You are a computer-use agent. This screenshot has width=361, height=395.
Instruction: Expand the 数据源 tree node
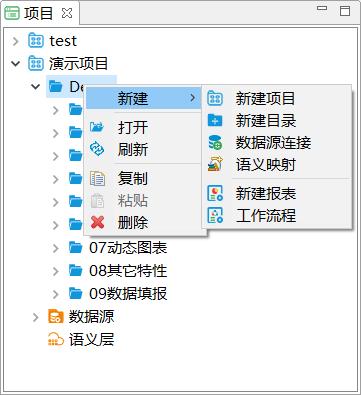pos(36,317)
